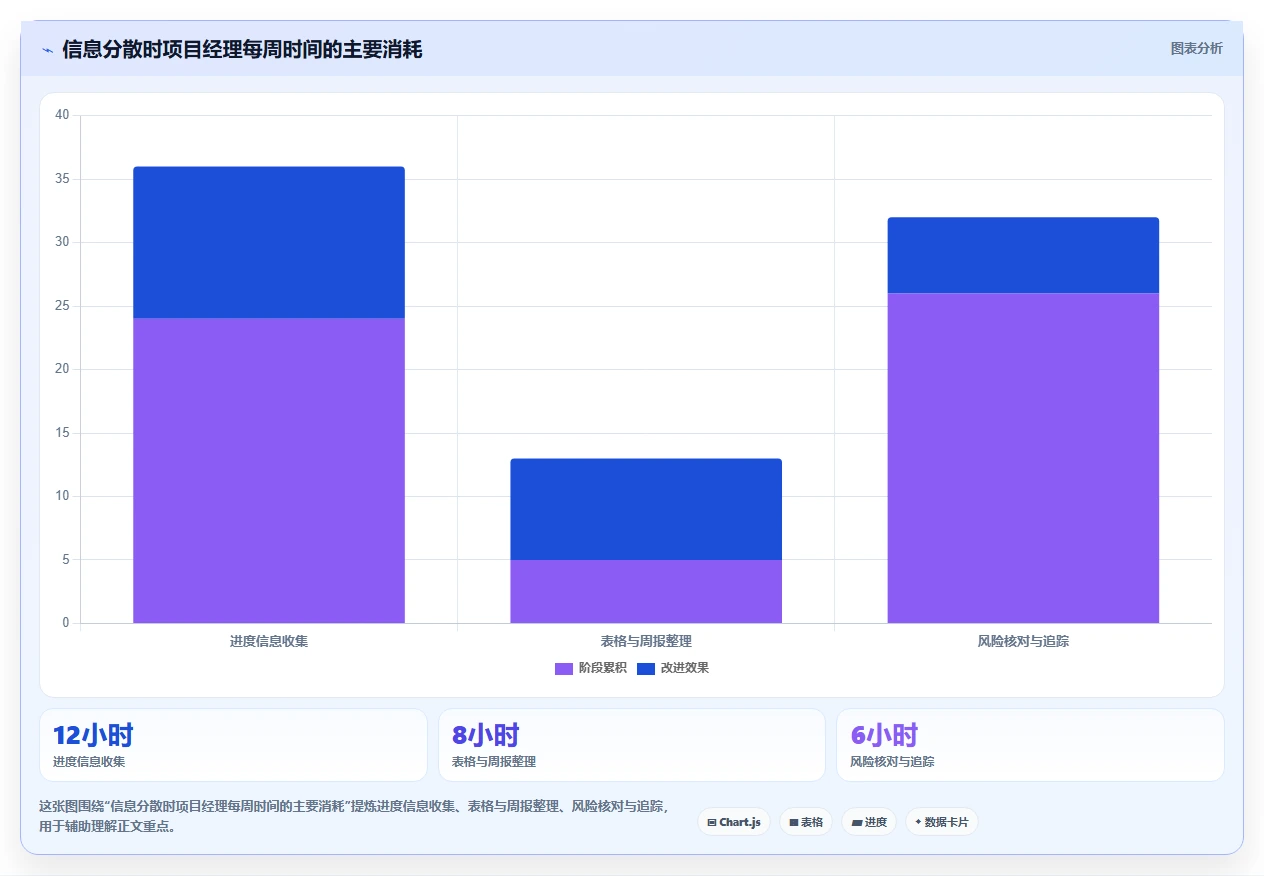The width and height of the screenshot is (1264, 876).
Task: Select the 12小时 进度信息收集 data card
Action: pyautogui.click(x=233, y=745)
